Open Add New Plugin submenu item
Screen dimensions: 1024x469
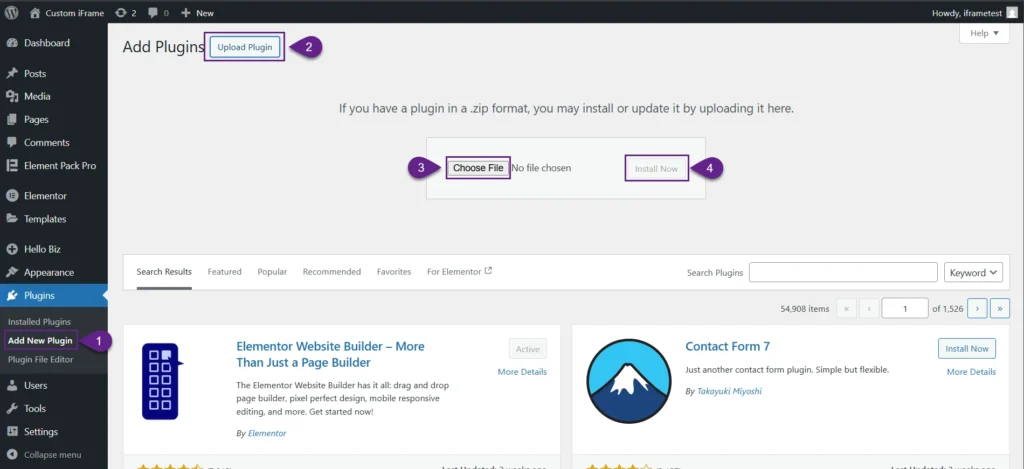(40, 340)
